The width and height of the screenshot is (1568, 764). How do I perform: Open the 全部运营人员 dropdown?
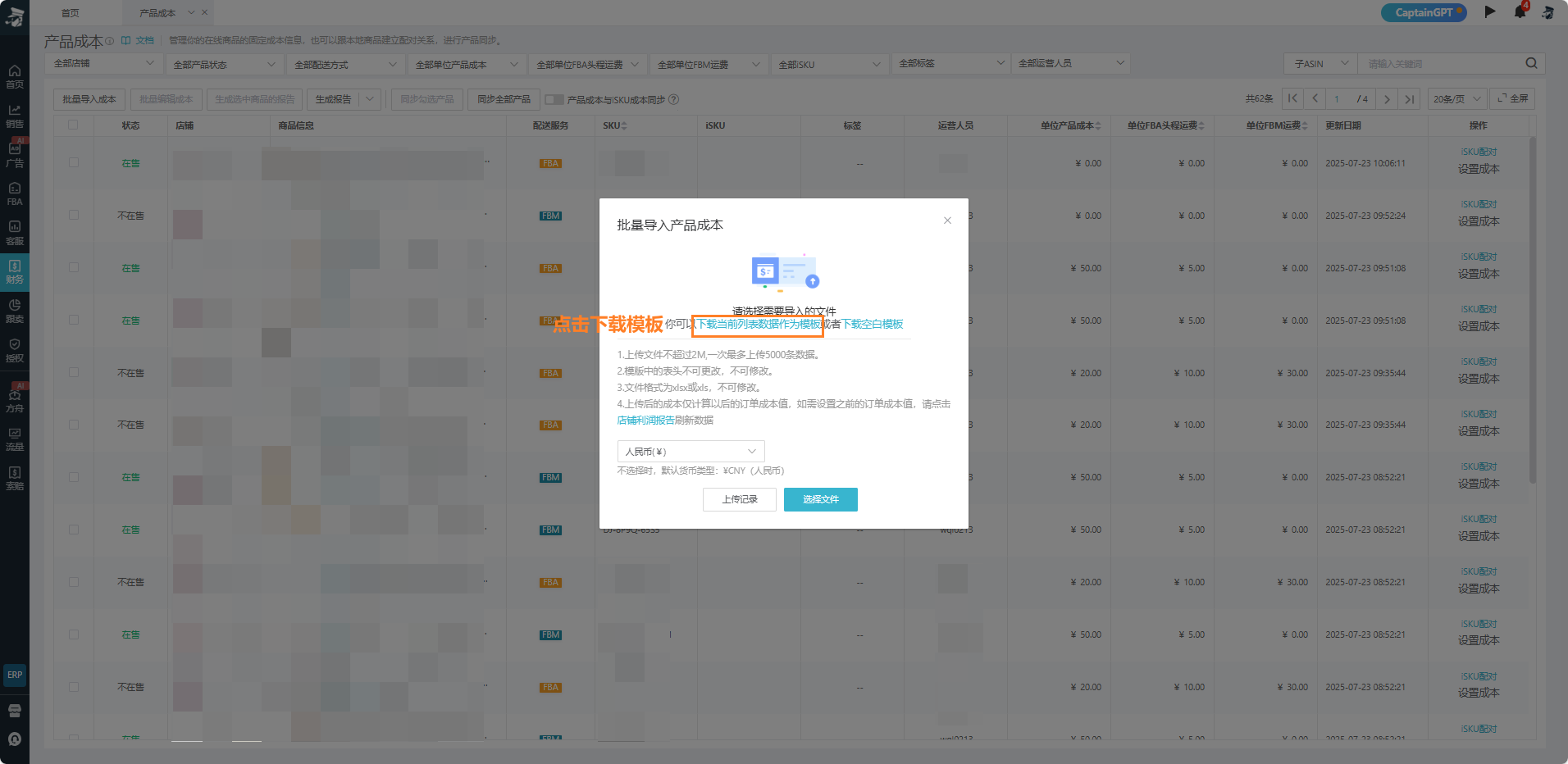pos(1071,63)
